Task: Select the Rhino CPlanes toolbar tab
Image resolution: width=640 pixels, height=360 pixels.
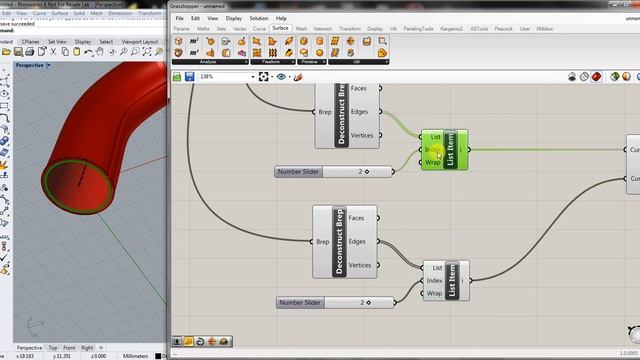Action: pyautogui.click(x=31, y=42)
